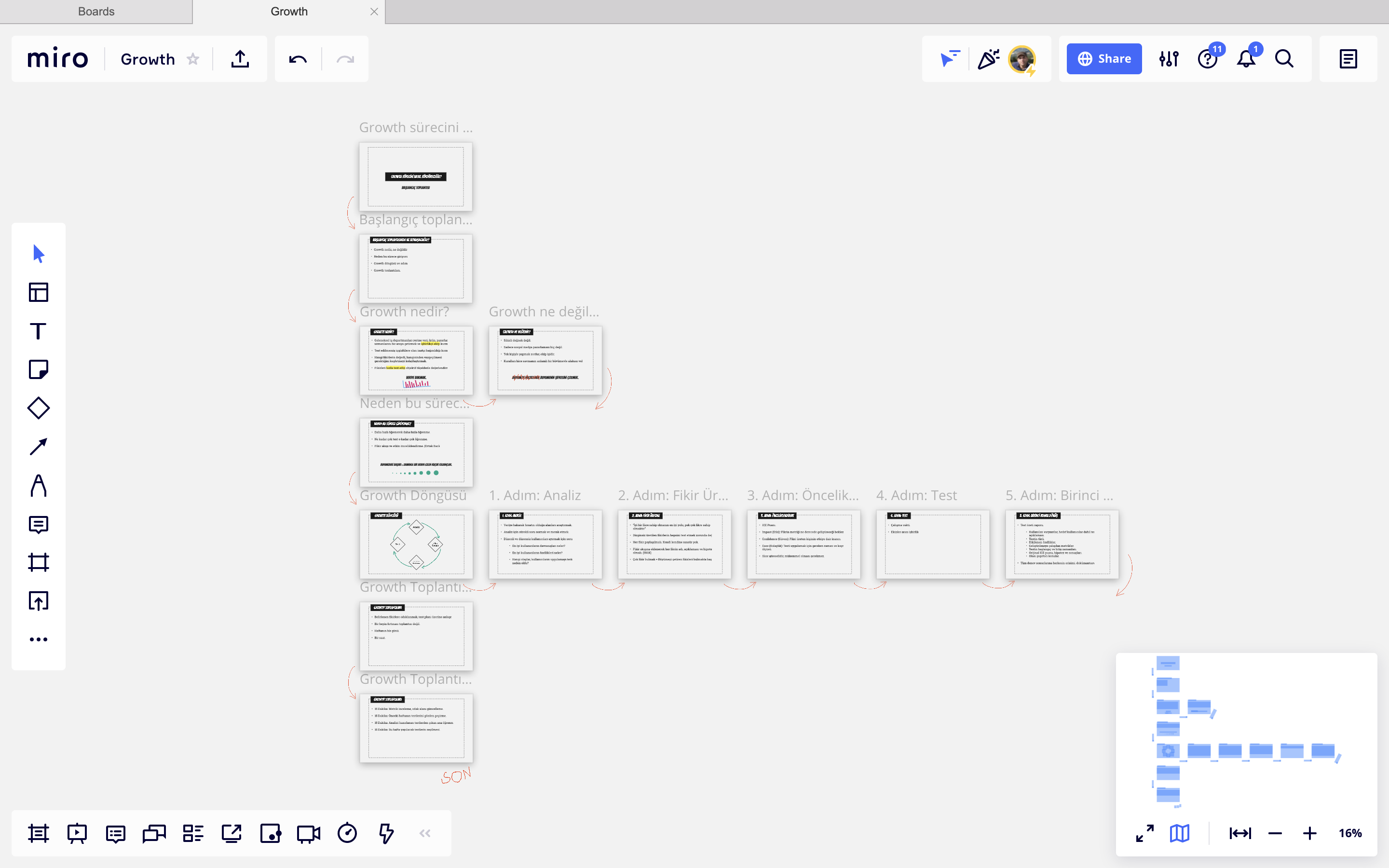The width and height of the screenshot is (1389, 868).
Task: Open the video chat tool
Action: [308, 833]
